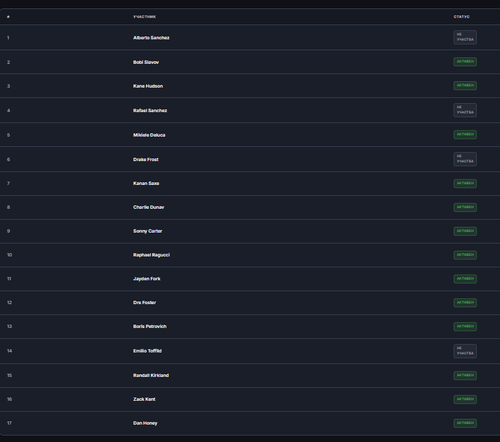
Task: Select the participant name in row 14
Action: 147,351
